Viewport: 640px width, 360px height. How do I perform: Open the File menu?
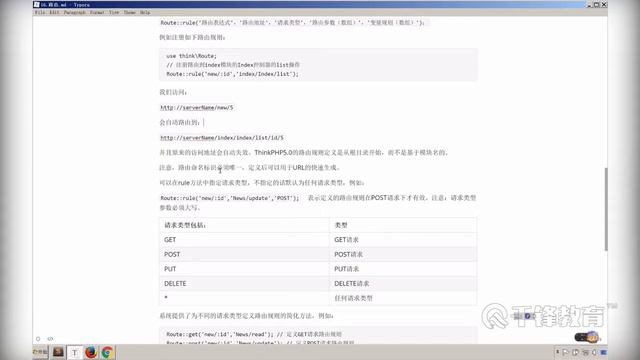pyautogui.click(x=40, y=13)
